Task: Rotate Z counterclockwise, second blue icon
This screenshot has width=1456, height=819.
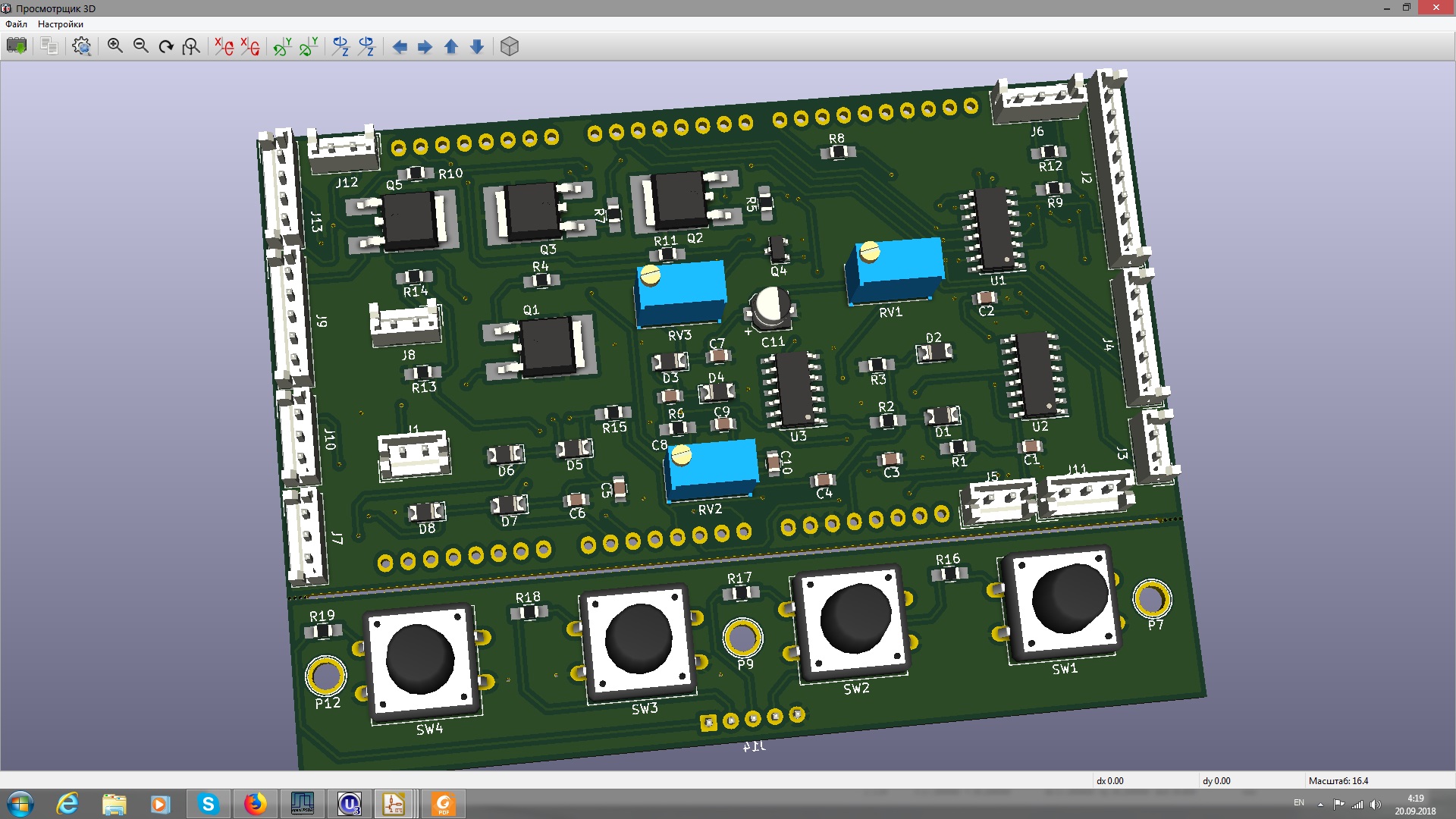Action: (x=366, y=46)
